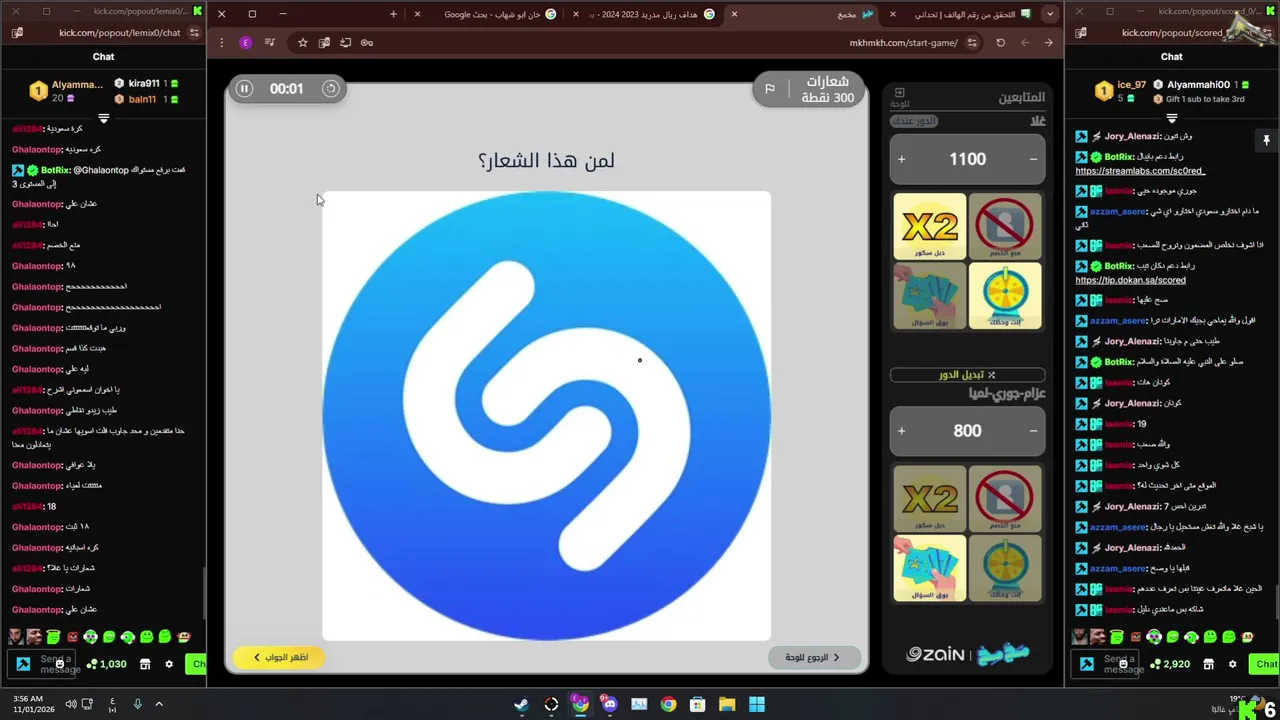Open the browser three-dot menu

[222, 43]
